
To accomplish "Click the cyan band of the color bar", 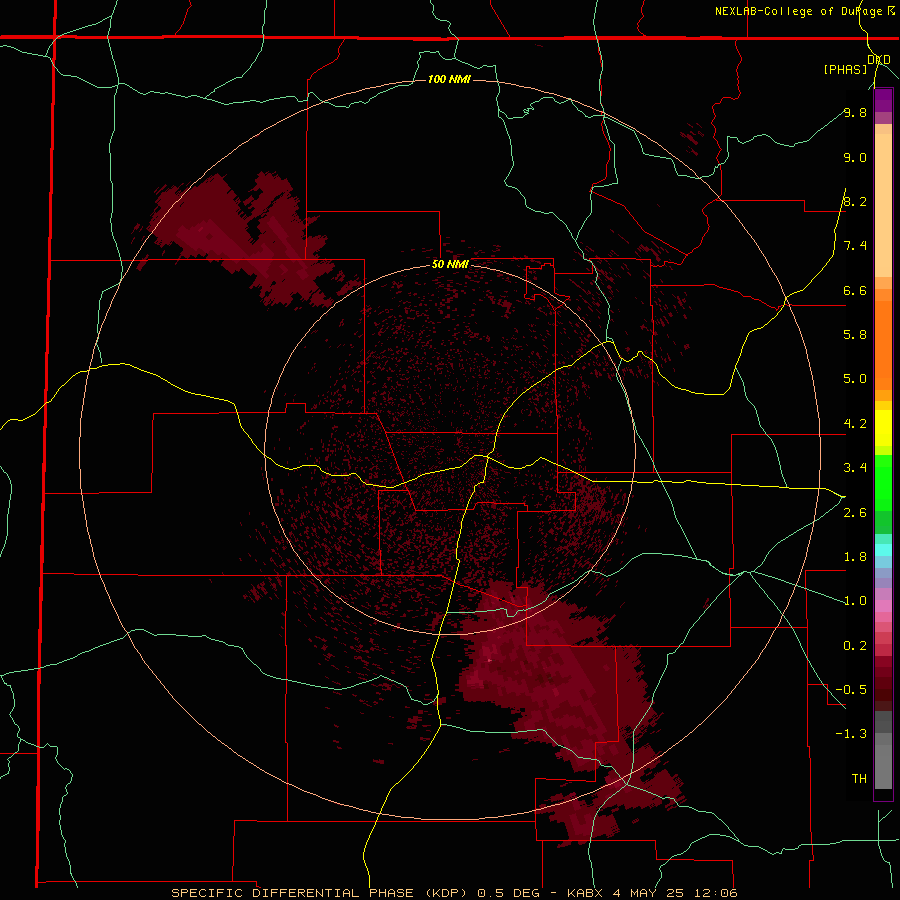I will (x=883, y=550).
